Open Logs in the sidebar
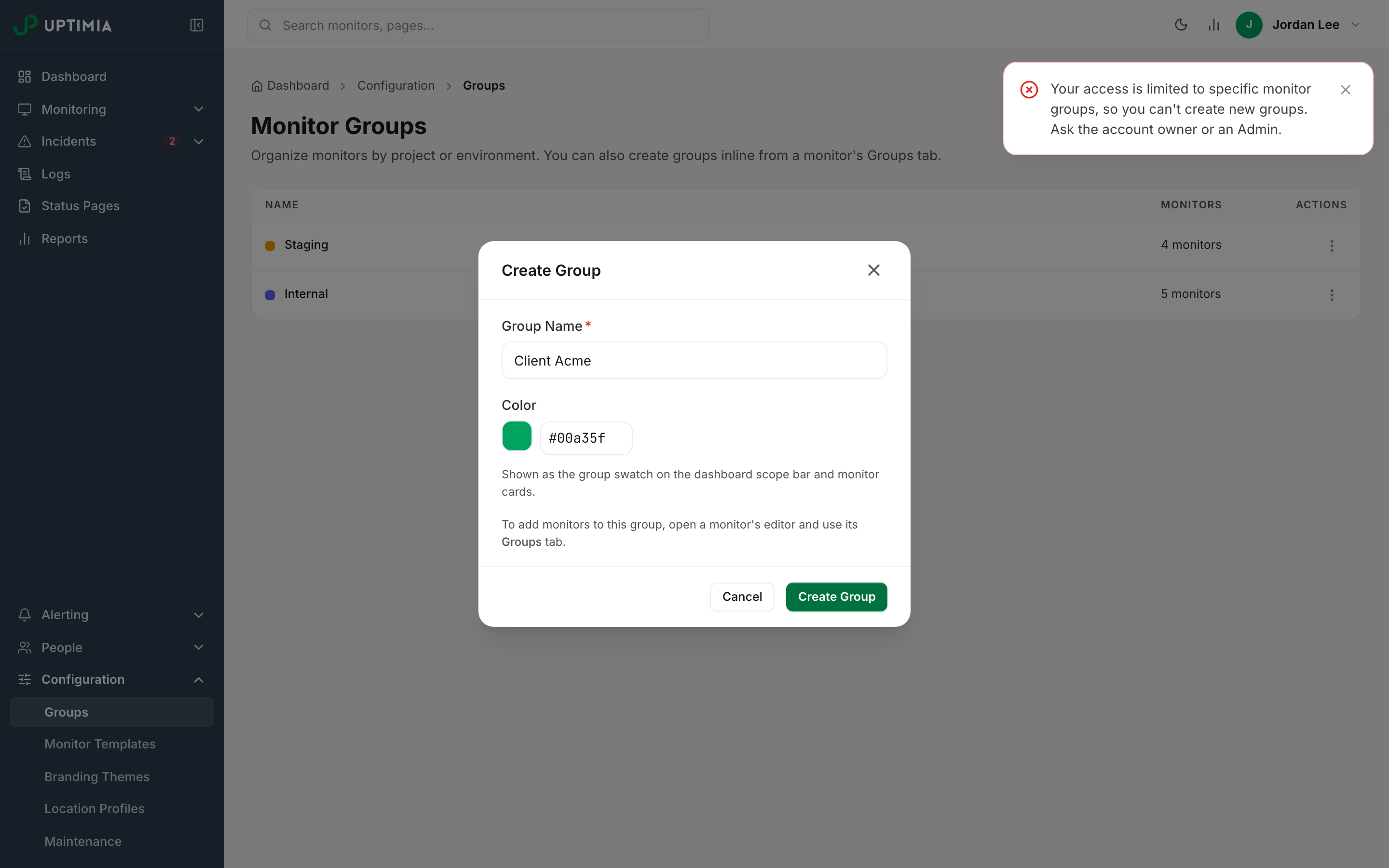 tap(112, 174)
